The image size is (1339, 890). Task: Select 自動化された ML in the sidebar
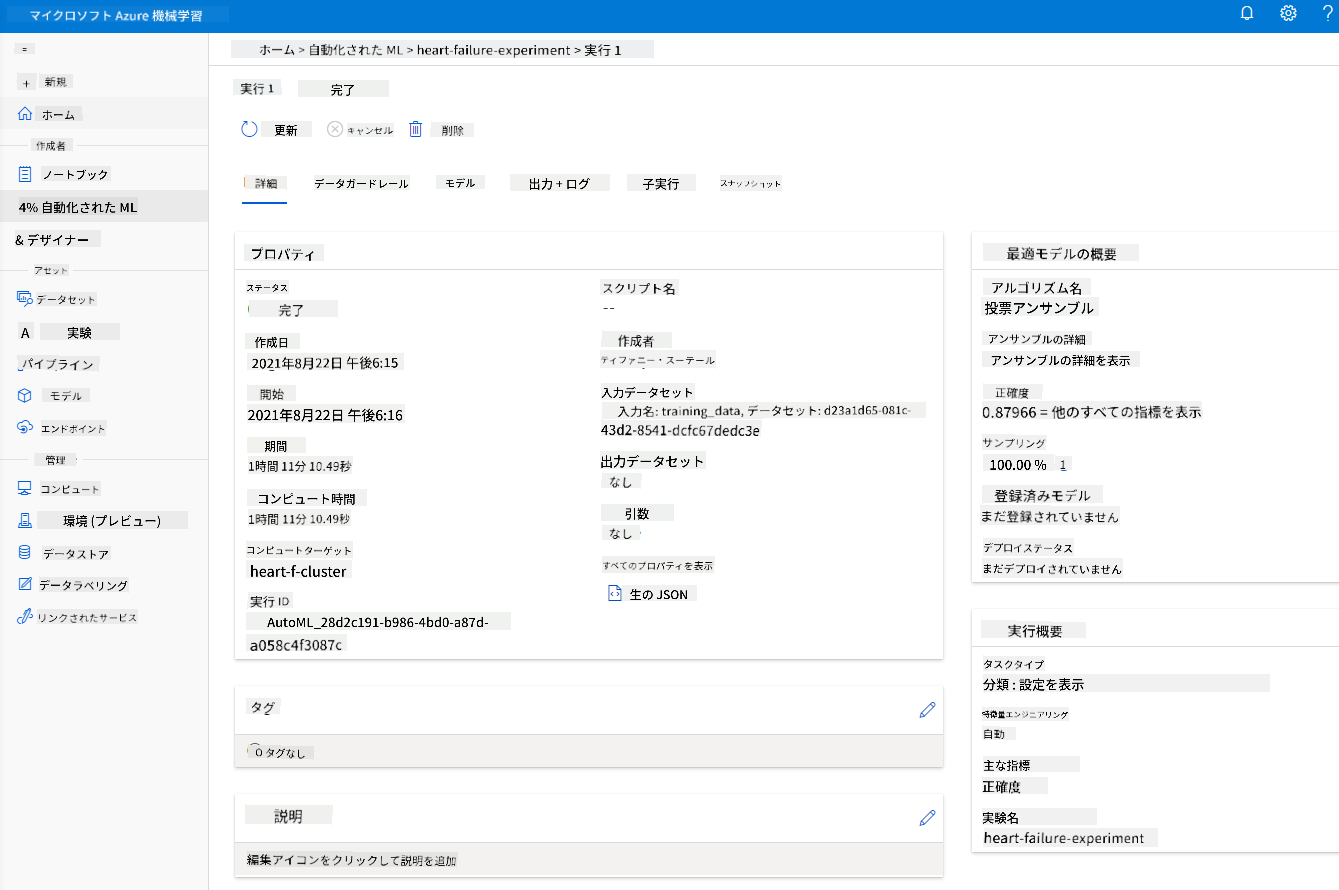78,207
